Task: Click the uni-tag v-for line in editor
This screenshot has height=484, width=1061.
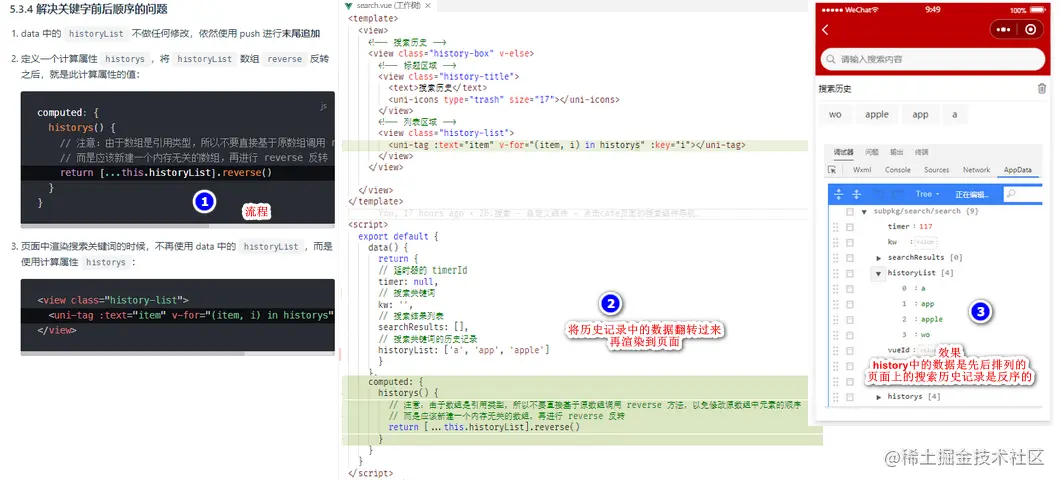Action: pos(567,145)
